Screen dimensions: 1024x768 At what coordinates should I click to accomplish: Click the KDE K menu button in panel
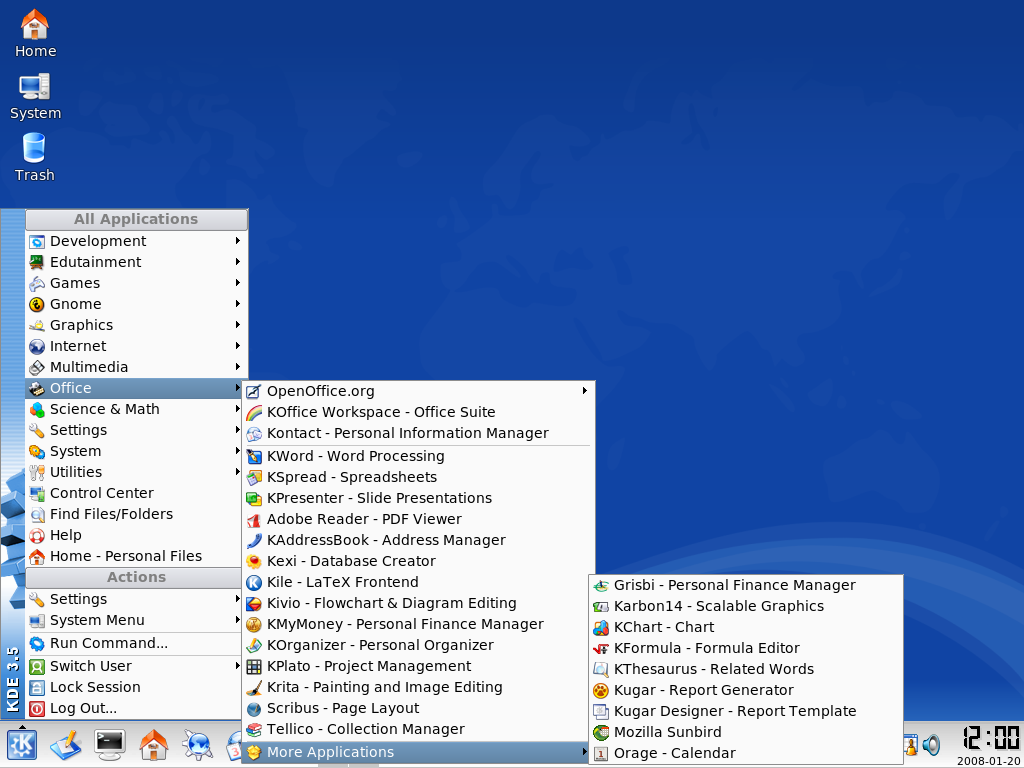(x=22, y=744)
